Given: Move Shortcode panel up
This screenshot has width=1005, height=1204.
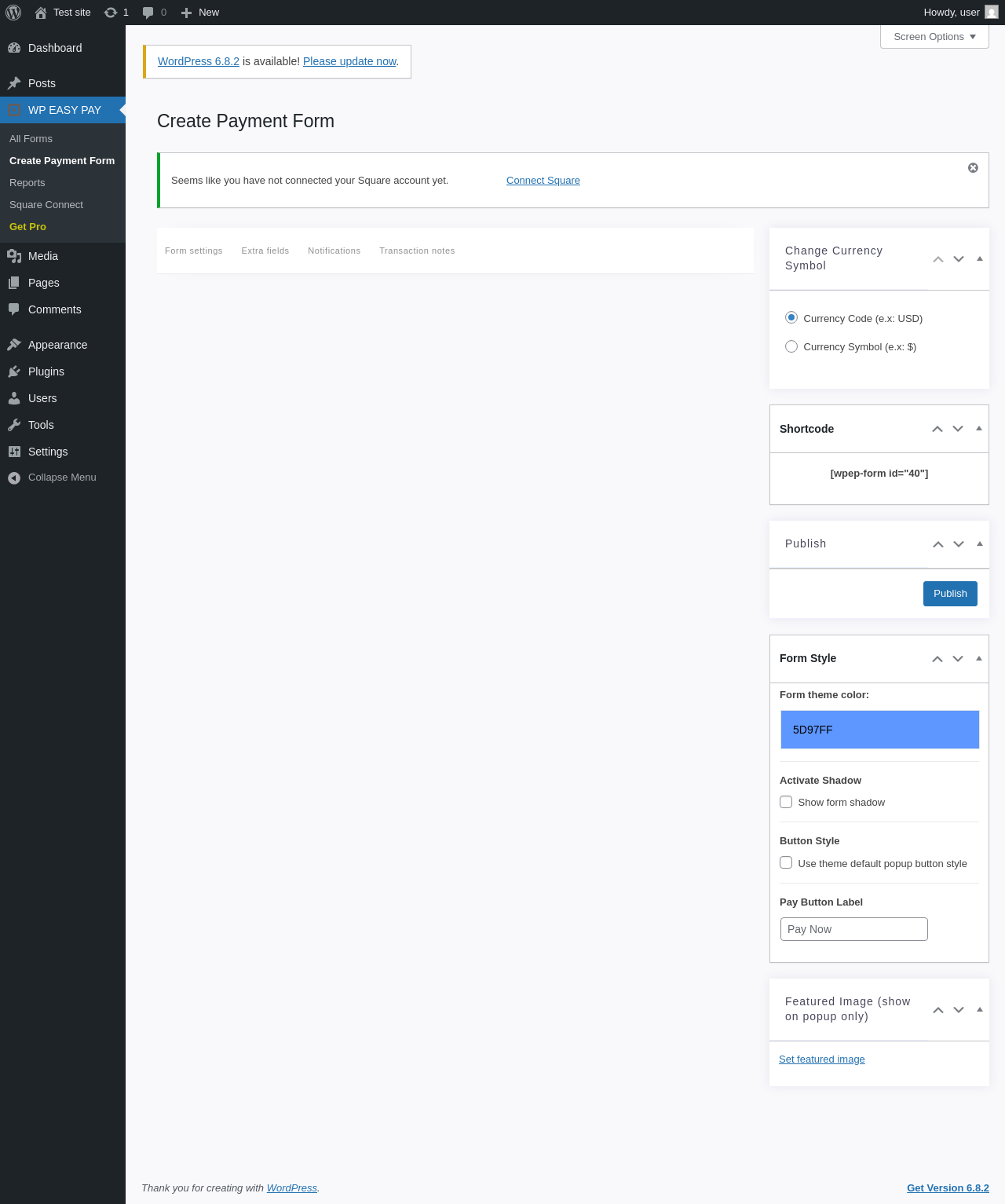Looking at the screenshot, I should (937, 429).
